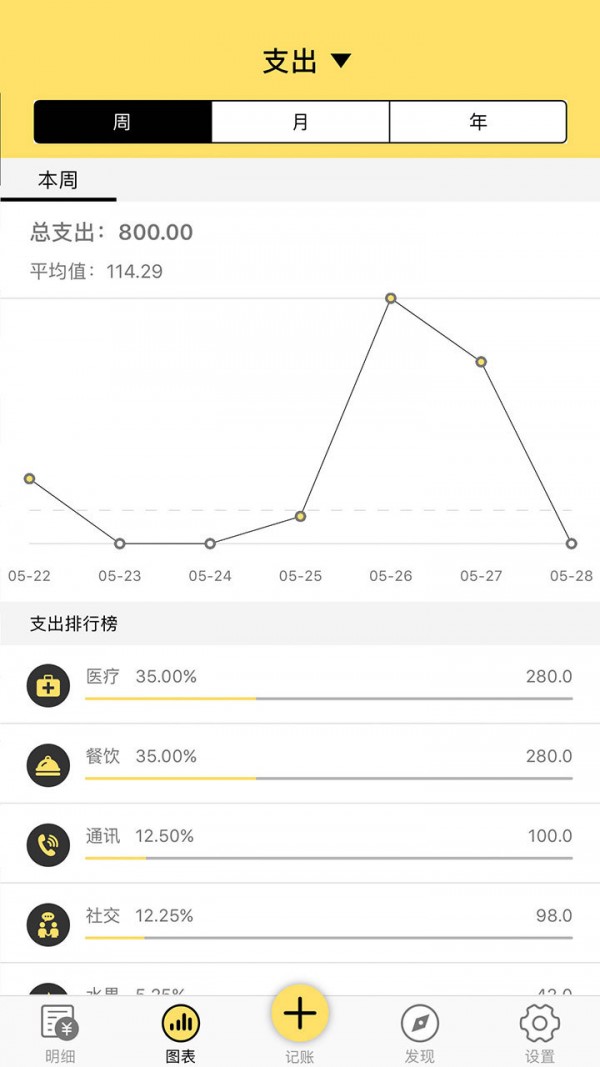This screenshot has width=600, height=1067.
Task: Expand the 支出 dropdown arrow
Action: (341, 61)
